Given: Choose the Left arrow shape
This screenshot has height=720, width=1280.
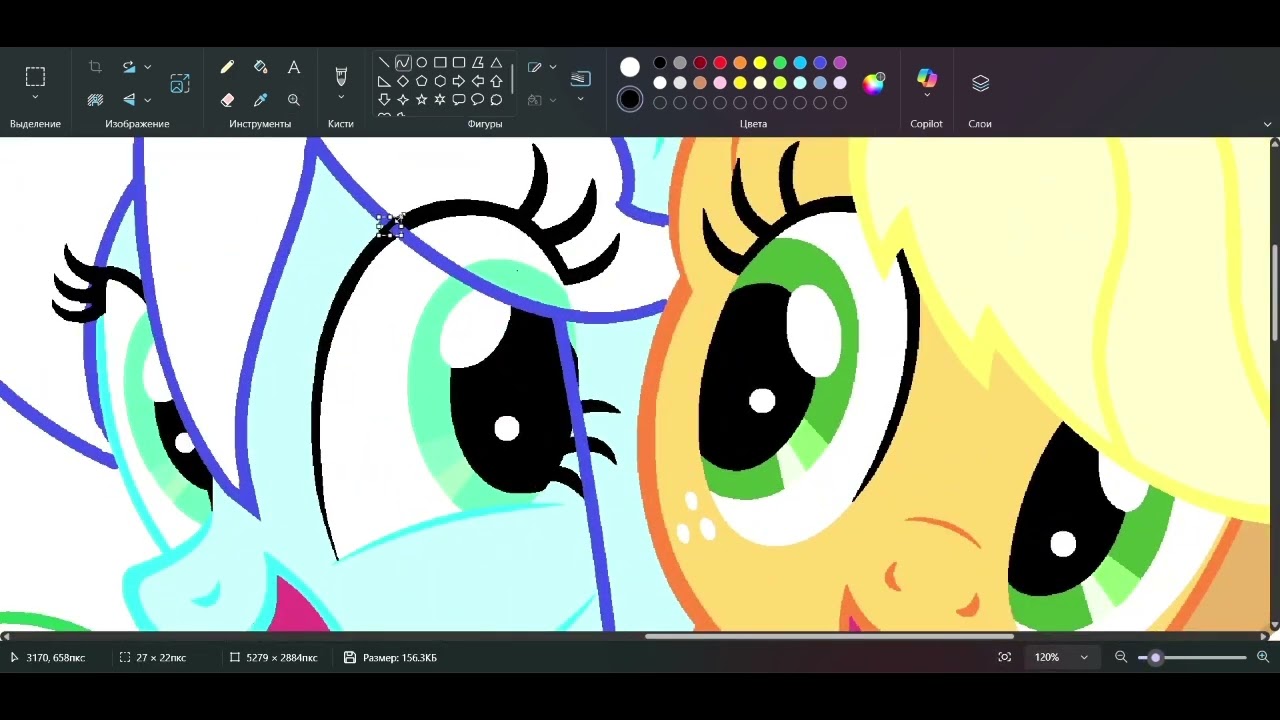Looking at the screenshot, I should [477, 81].
